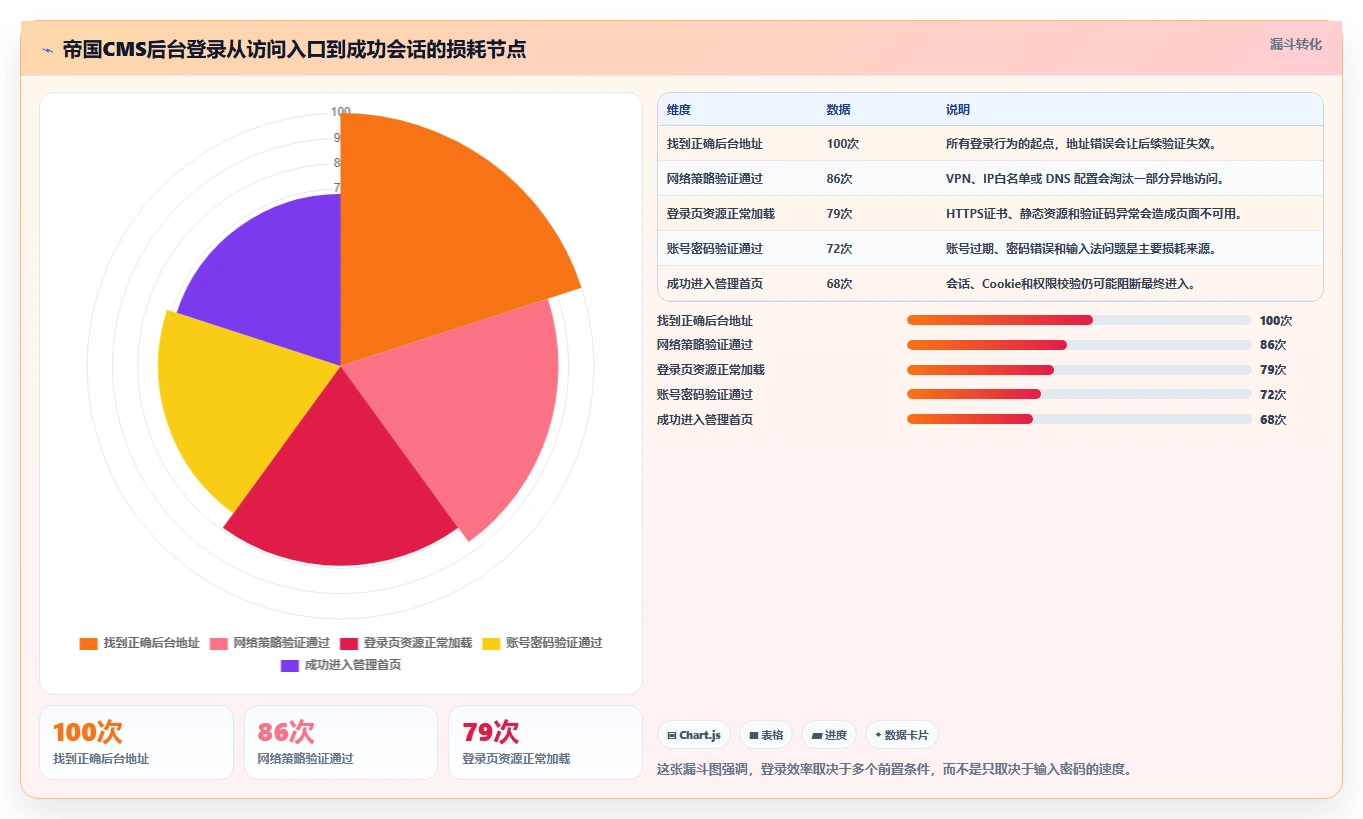Click the 79次 value beside its progress bar

tap(1273, 370)
